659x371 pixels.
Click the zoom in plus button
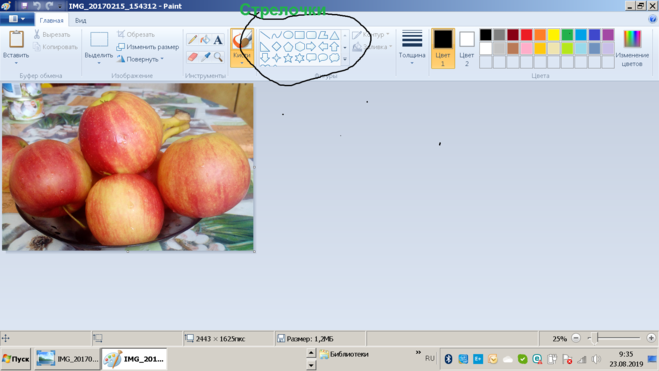[x=651, y=338]
